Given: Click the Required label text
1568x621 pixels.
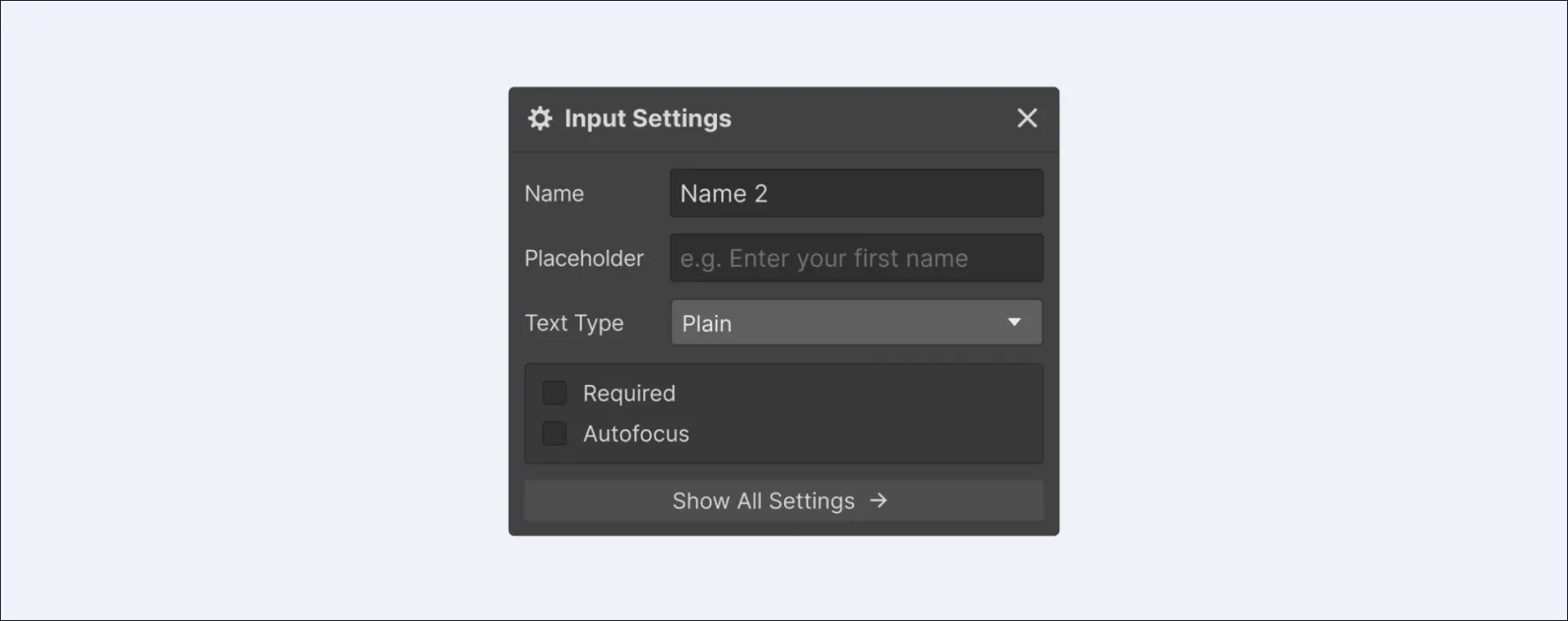Looking at the screenshot, I should coord(629,394).
